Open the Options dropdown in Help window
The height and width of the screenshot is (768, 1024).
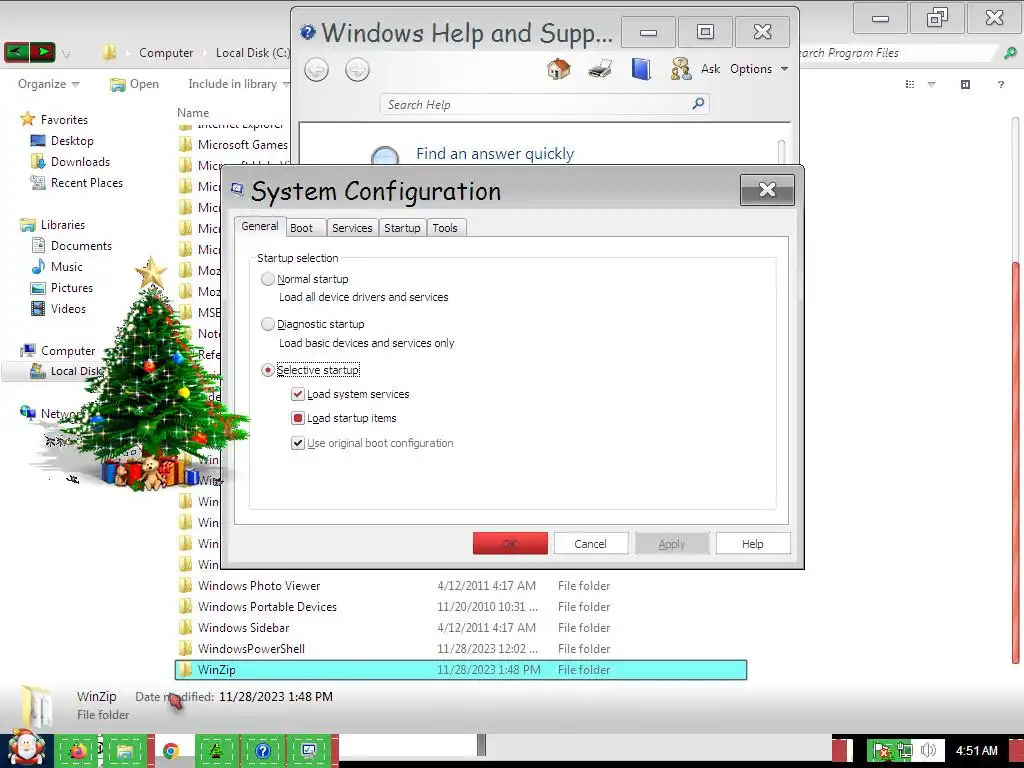pos(759,69)
